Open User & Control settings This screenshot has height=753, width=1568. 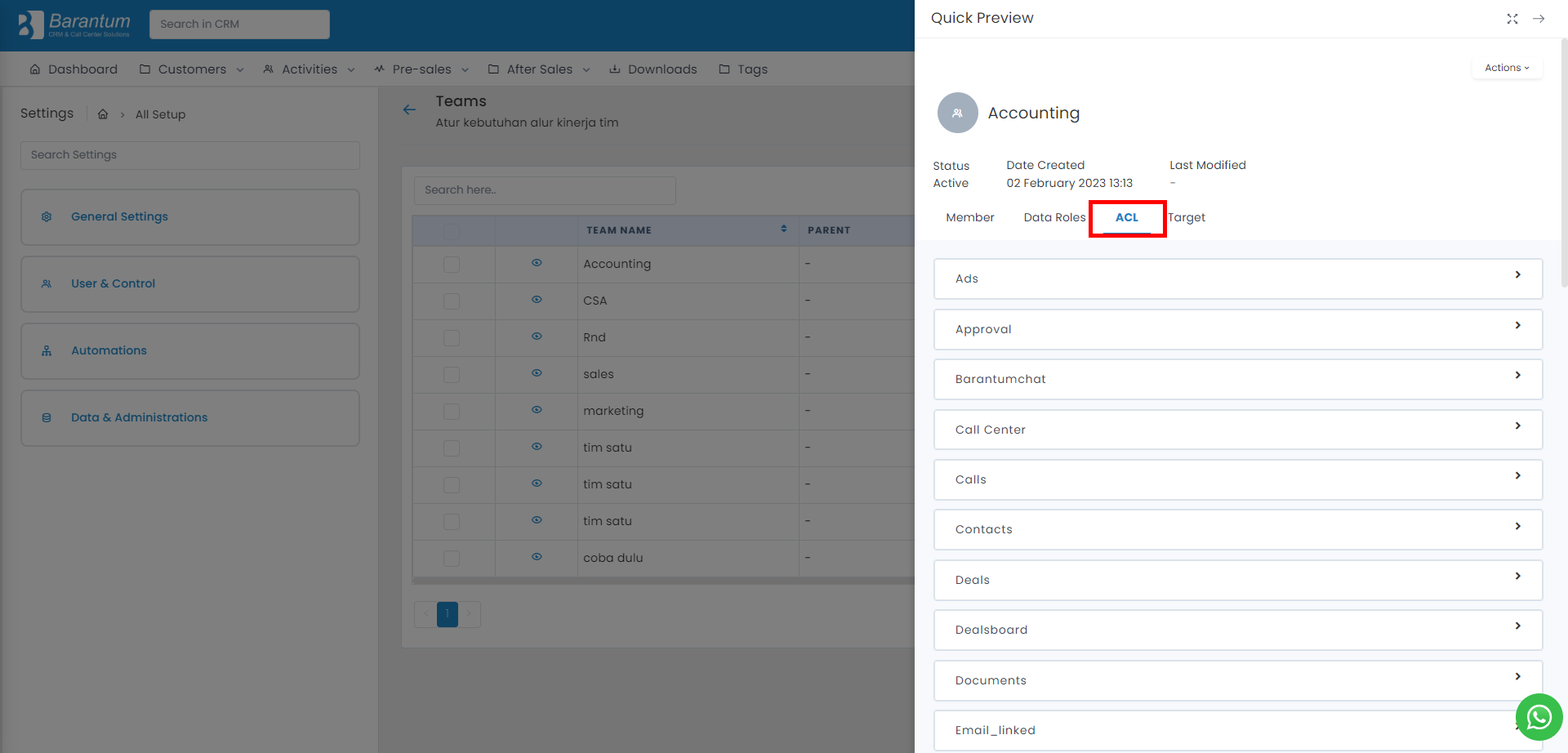(190, 284)
